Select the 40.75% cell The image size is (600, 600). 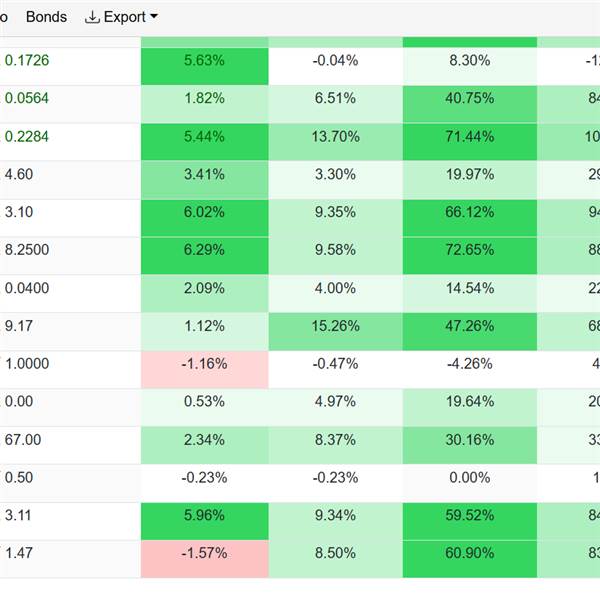pyautogui.click(x=470, y=99)
